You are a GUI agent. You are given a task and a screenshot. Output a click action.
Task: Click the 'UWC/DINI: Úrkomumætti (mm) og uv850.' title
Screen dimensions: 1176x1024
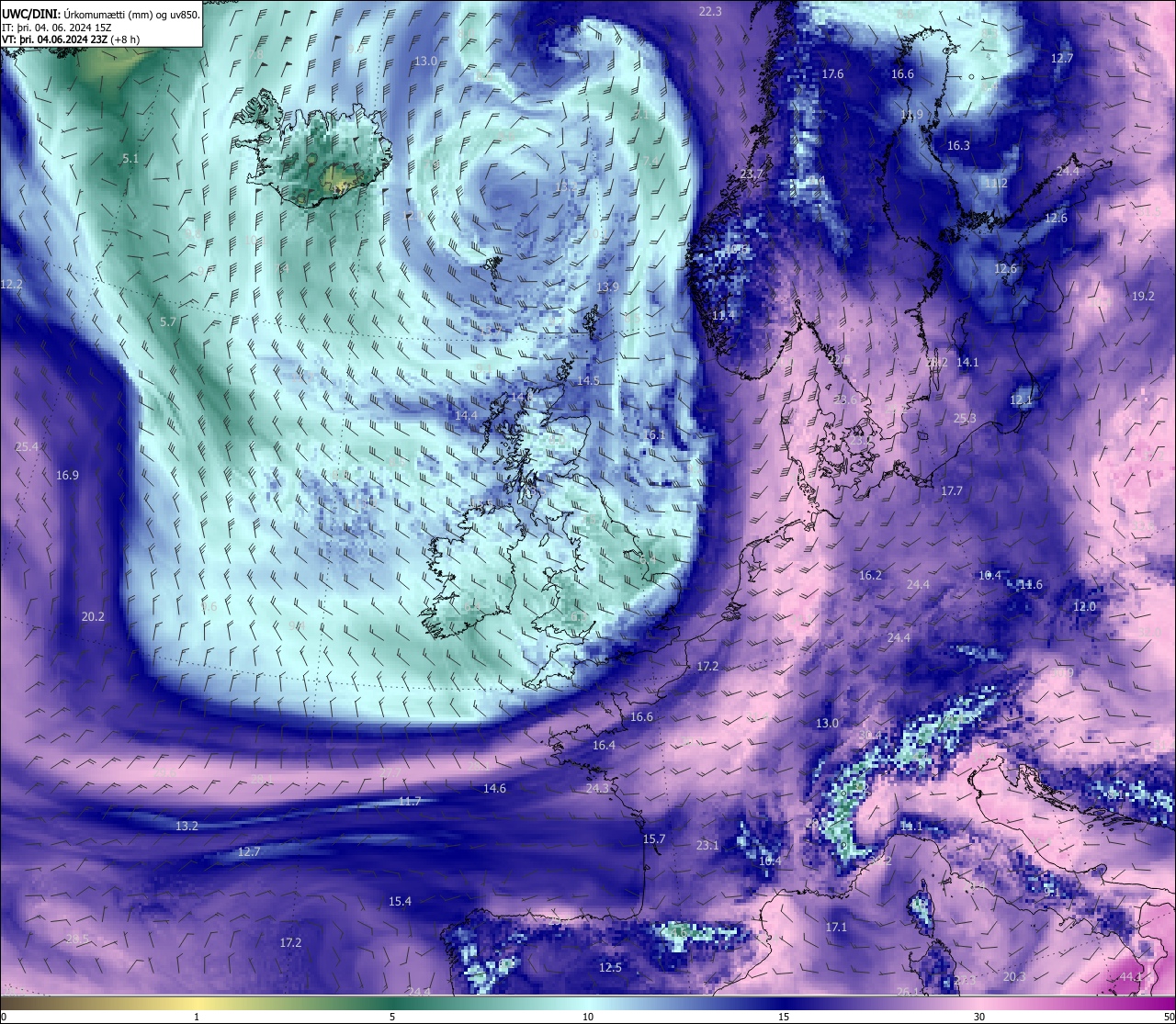pos(101,14)
